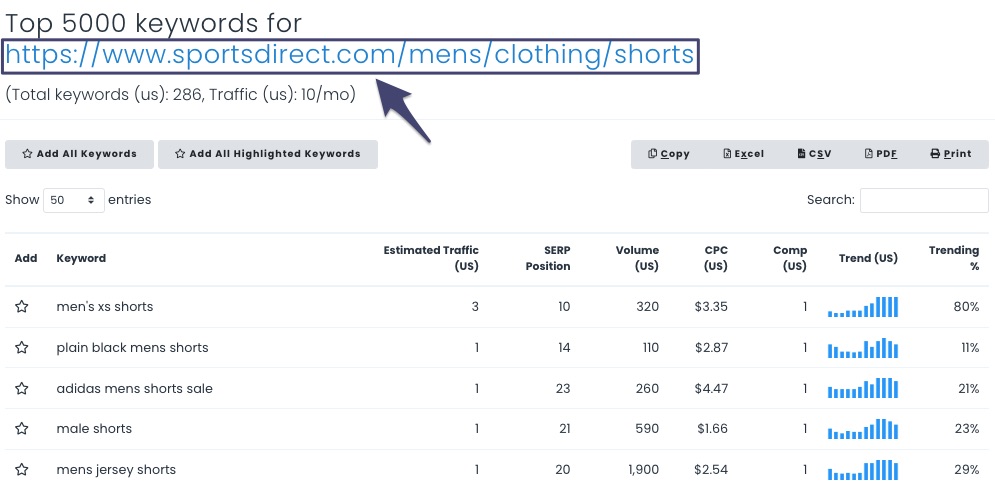The image size is (995, 483).
Task: Print the keyword table
Action: 950,154
